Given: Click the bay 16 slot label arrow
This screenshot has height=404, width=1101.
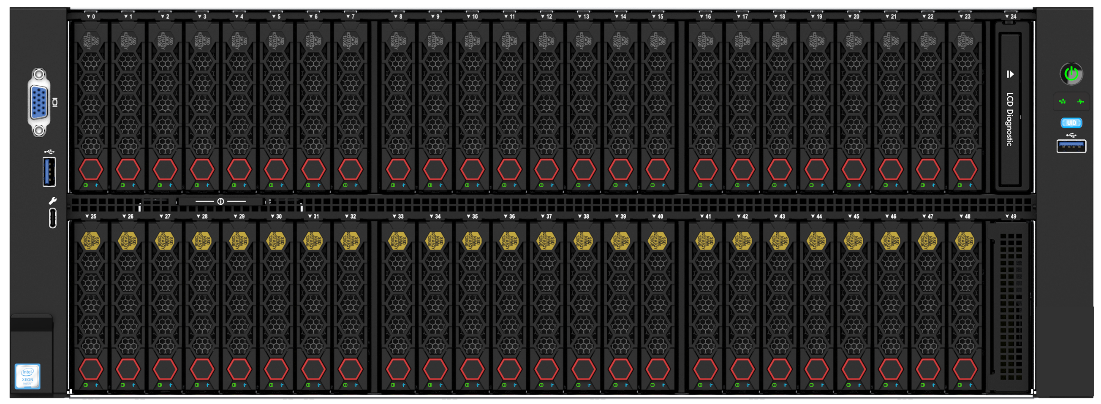Looking at the screenshot, I should click(705, 17).
